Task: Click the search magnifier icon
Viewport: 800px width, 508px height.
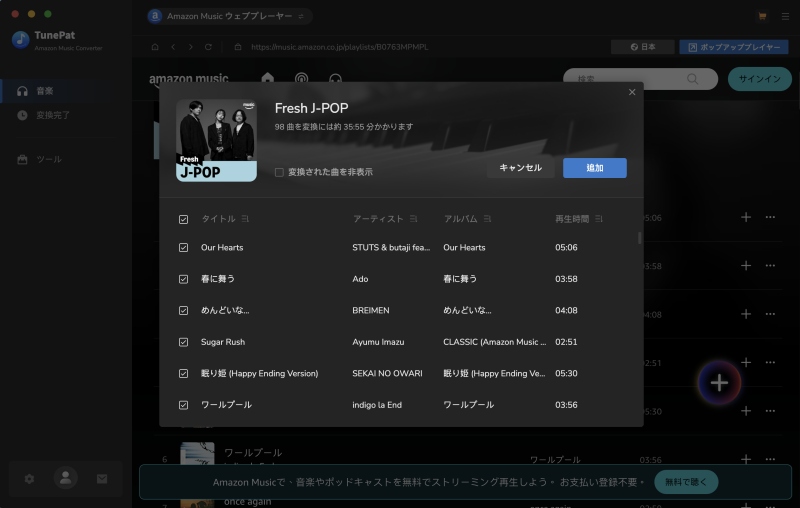Action: coord(692,79)
